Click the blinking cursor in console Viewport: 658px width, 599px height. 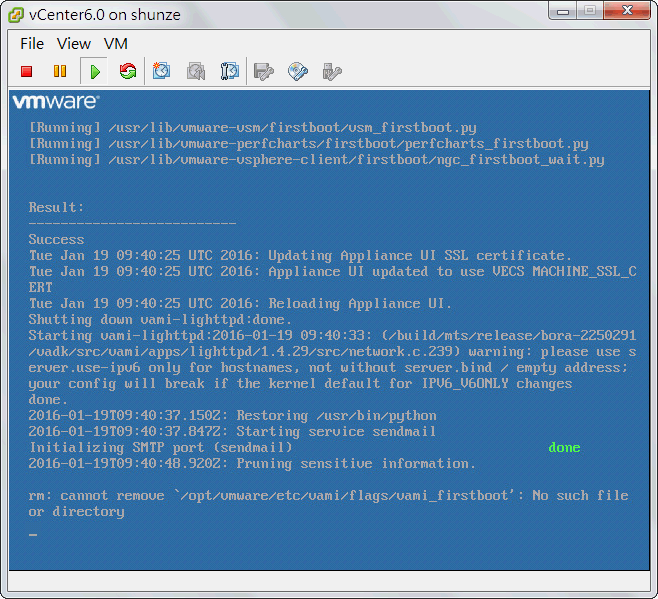tap(33, 534)
